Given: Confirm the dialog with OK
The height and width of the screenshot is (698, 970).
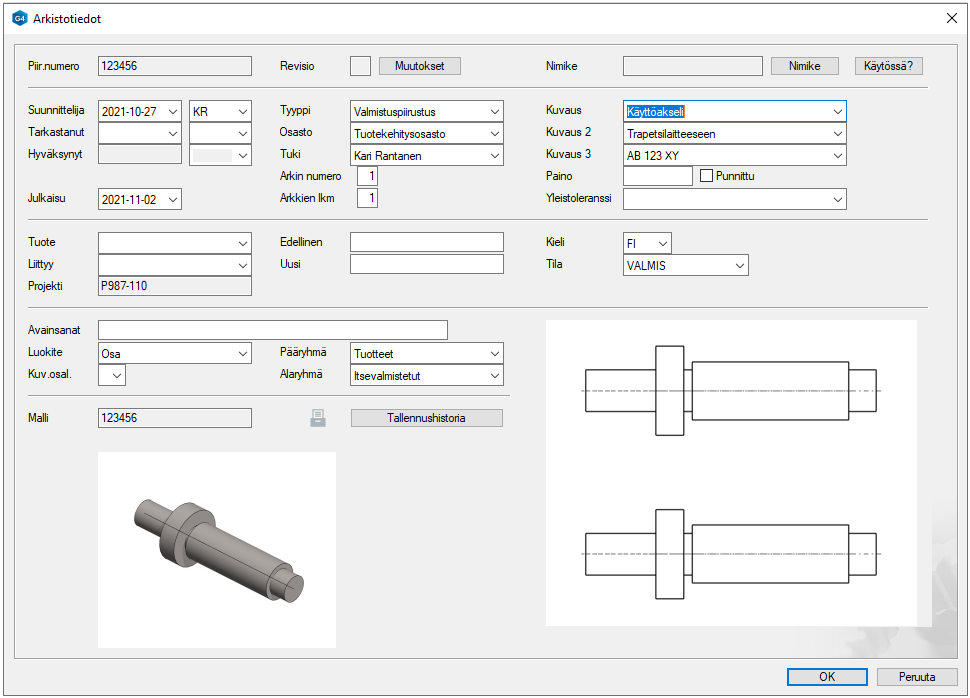Looking at the screenshot, I should 827,677.
